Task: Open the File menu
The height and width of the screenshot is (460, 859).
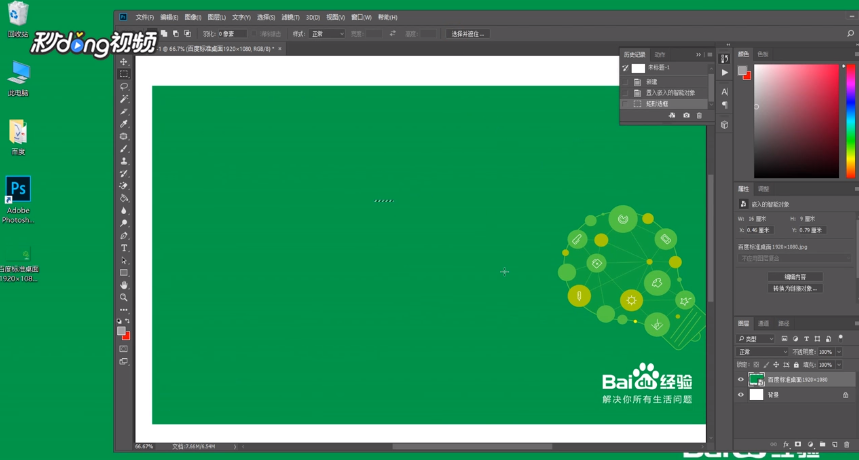Action: click(x=145, y=18)
